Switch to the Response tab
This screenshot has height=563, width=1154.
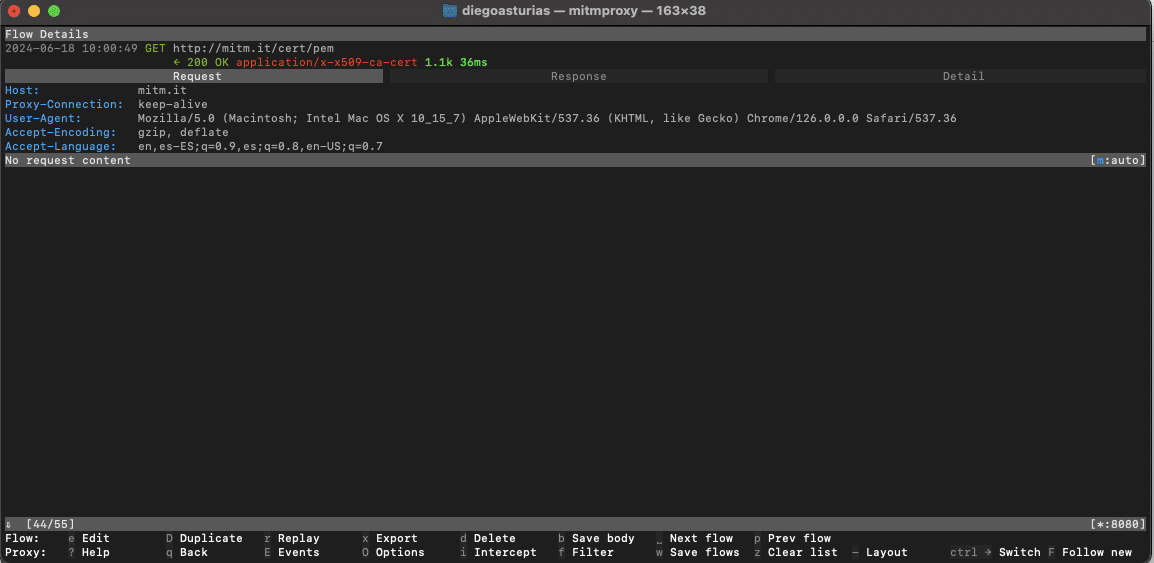[578, 77]
